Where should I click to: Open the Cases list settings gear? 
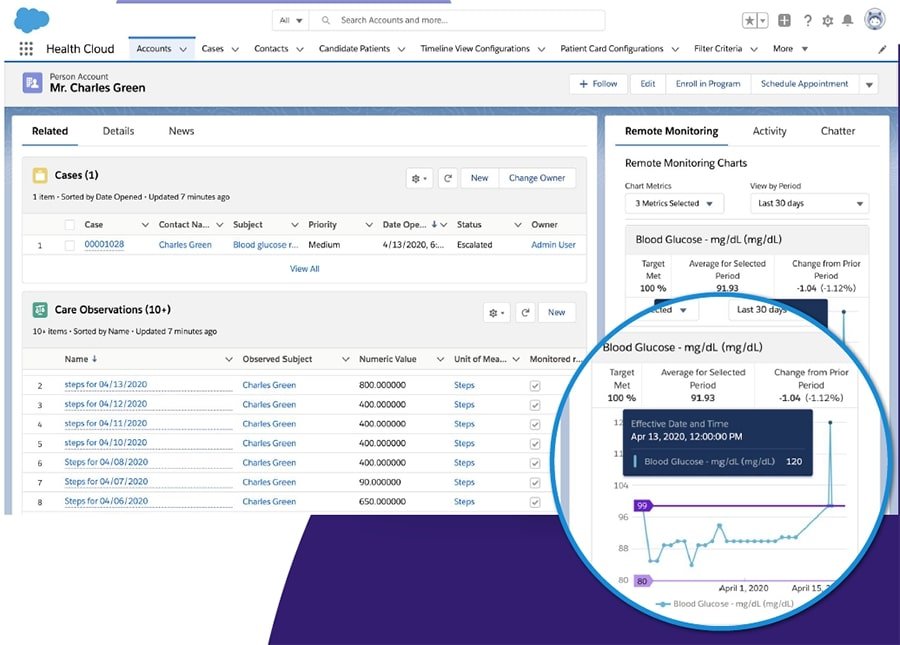tap(417, 177)
